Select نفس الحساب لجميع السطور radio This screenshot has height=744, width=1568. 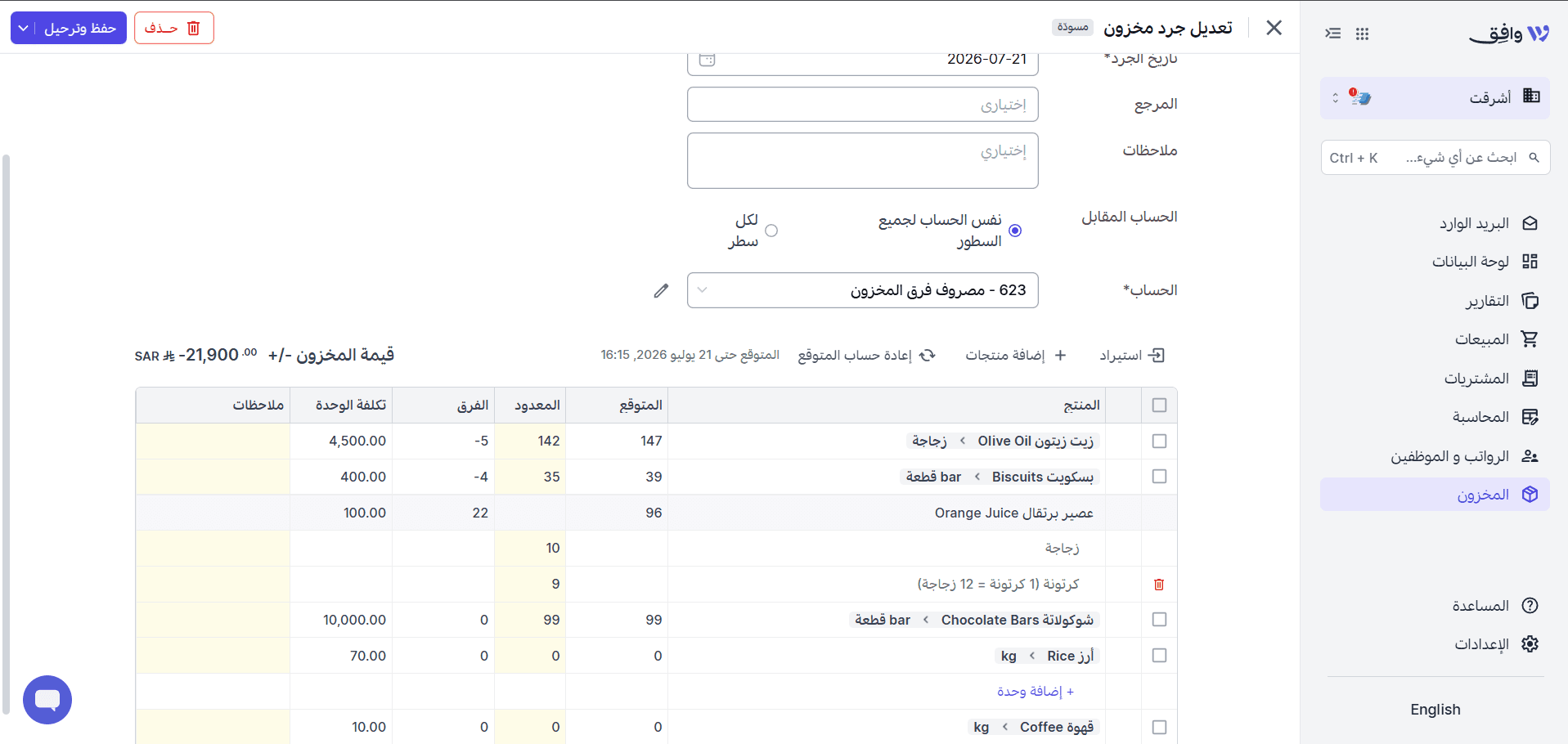pos(1015,231)
